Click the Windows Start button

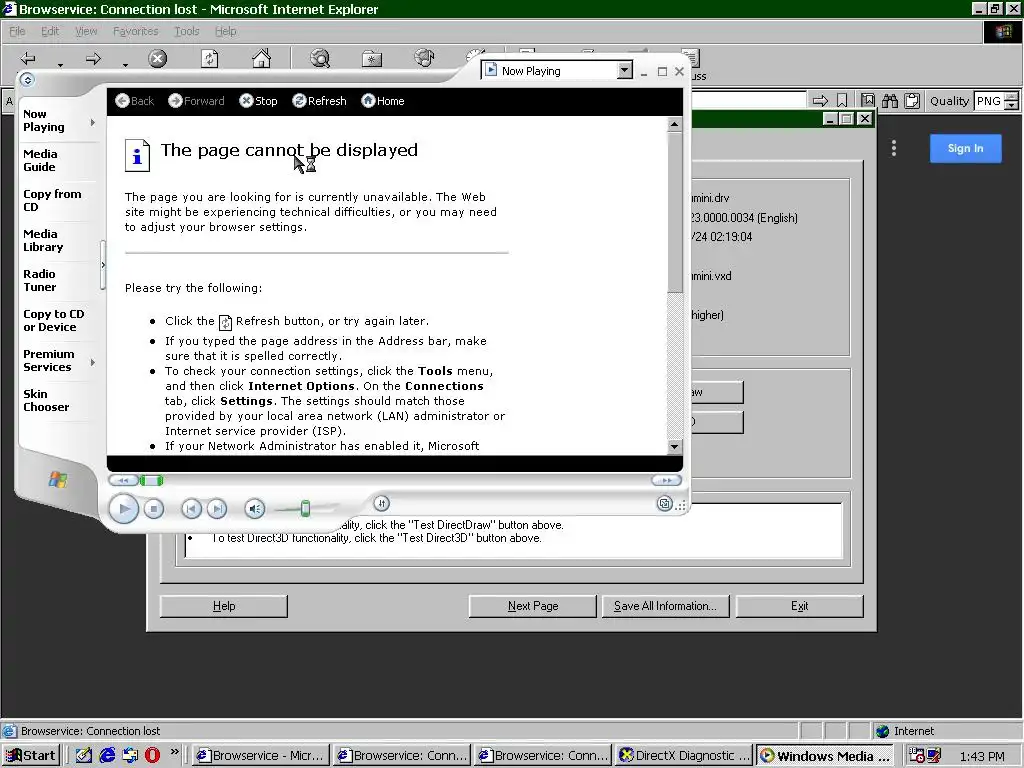click(x=31, y=755)
